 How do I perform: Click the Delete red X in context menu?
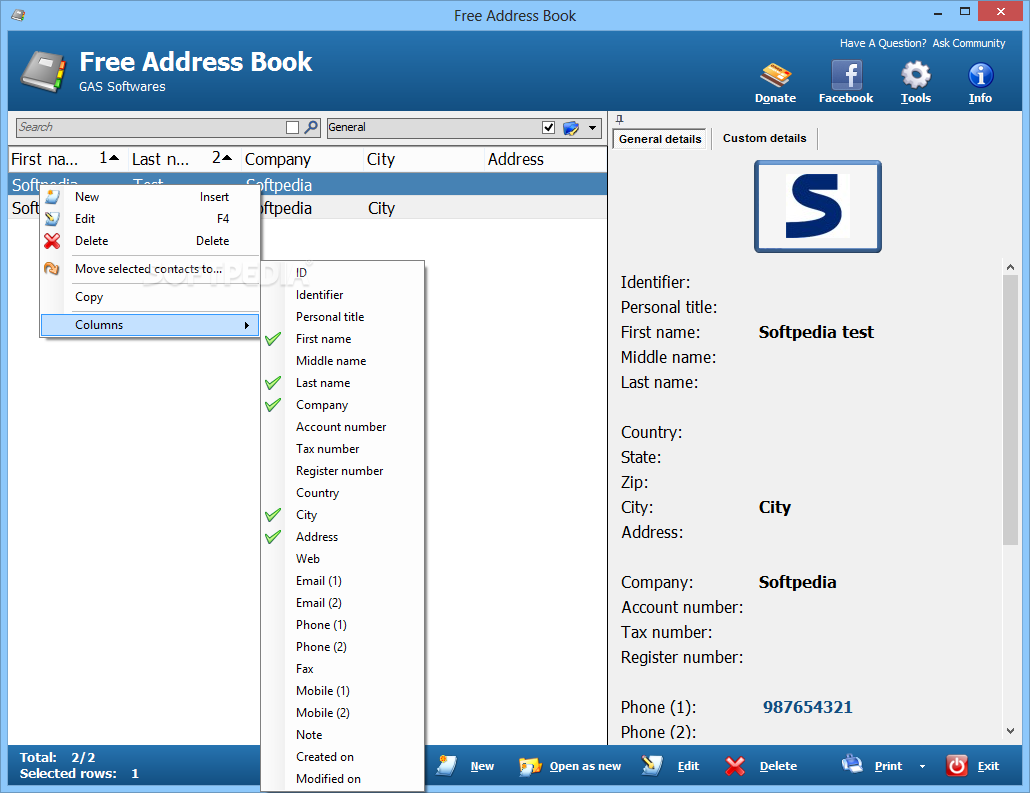(53, 241)
